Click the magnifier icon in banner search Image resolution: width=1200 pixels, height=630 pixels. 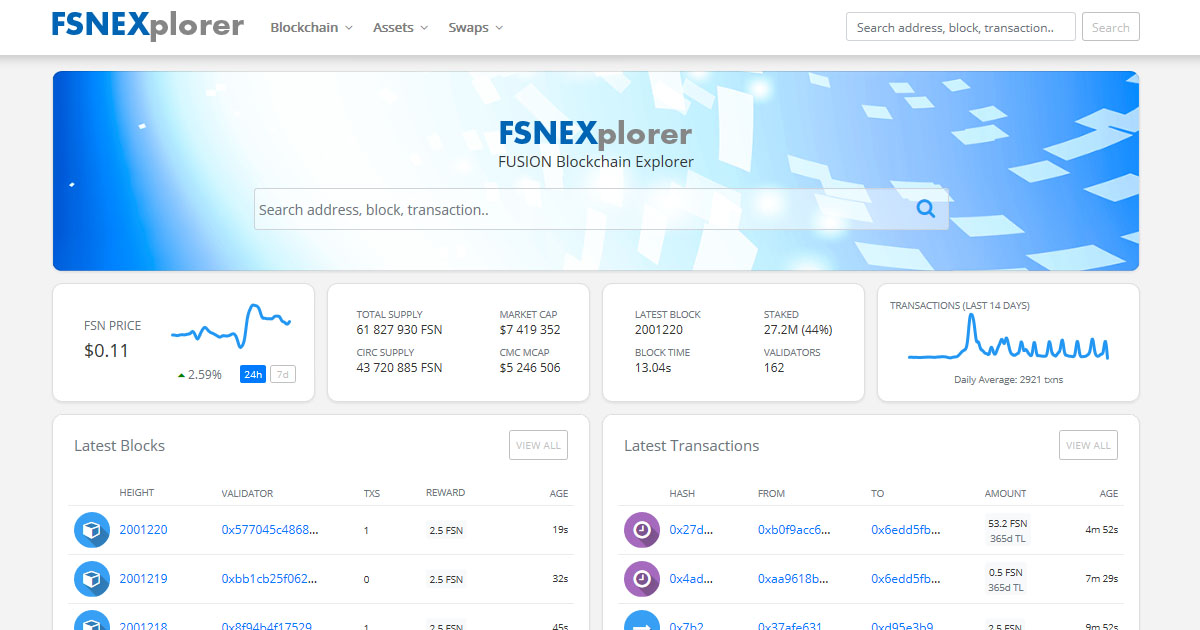coord(926,209)
